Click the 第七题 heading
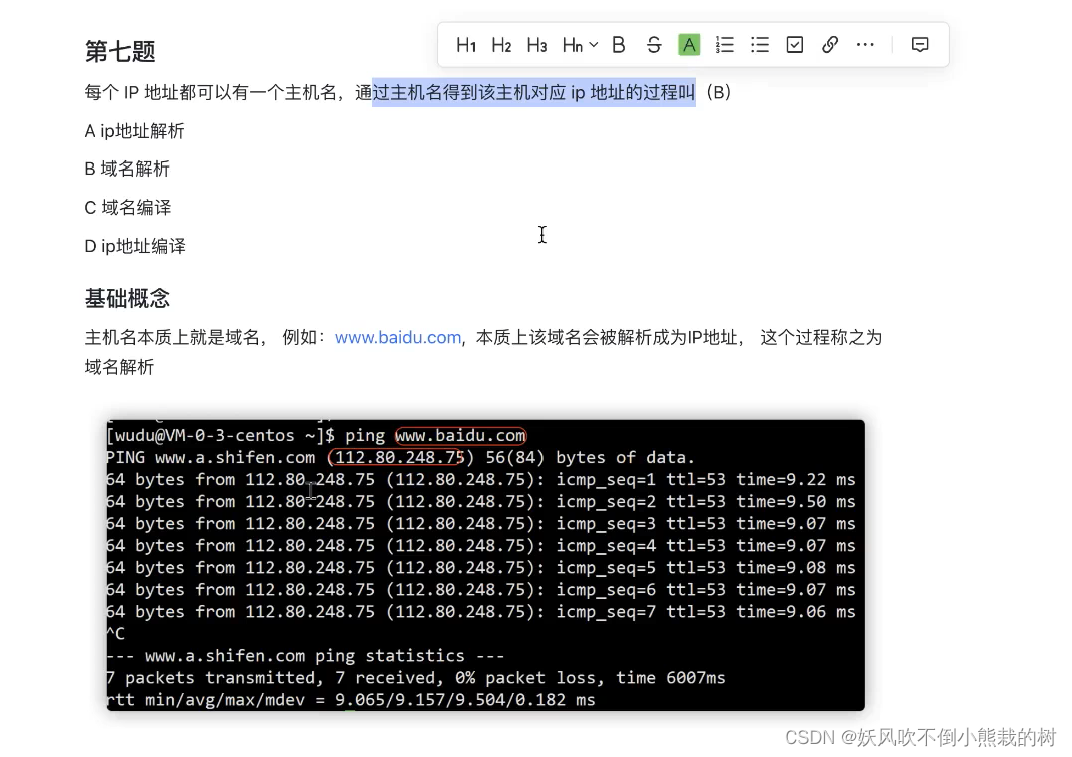 click(x=120, y=51)
